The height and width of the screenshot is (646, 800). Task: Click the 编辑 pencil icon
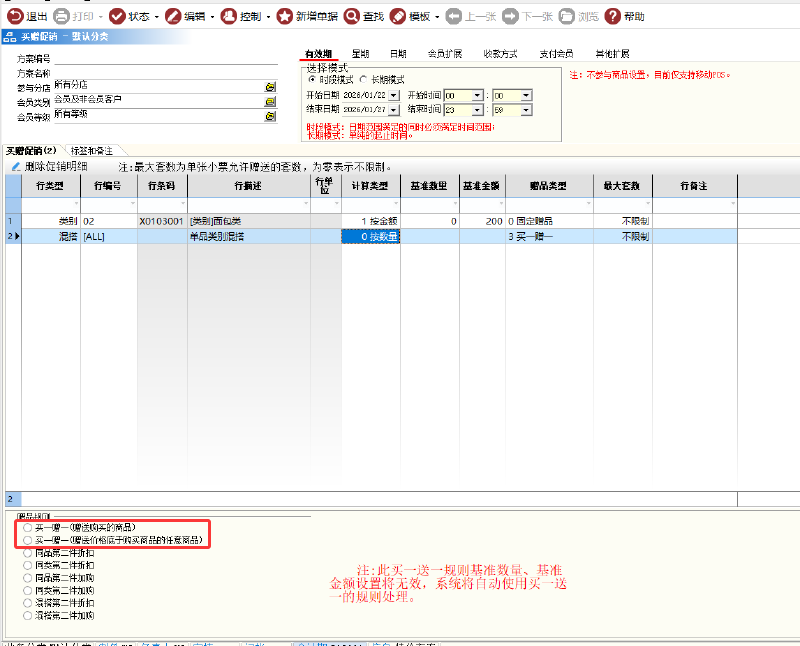coord(173,16)
